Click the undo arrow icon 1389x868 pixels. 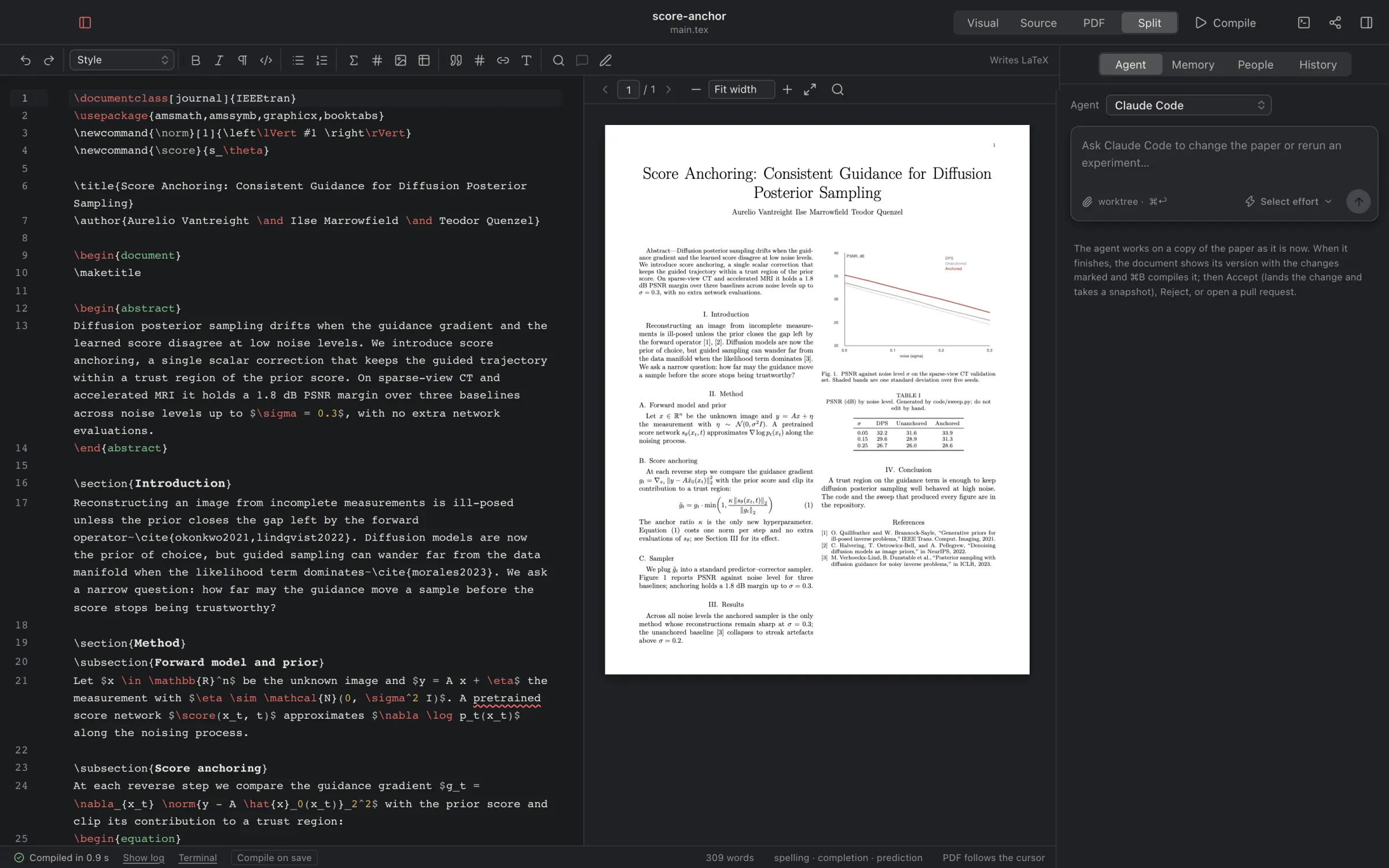coord(25,60)
